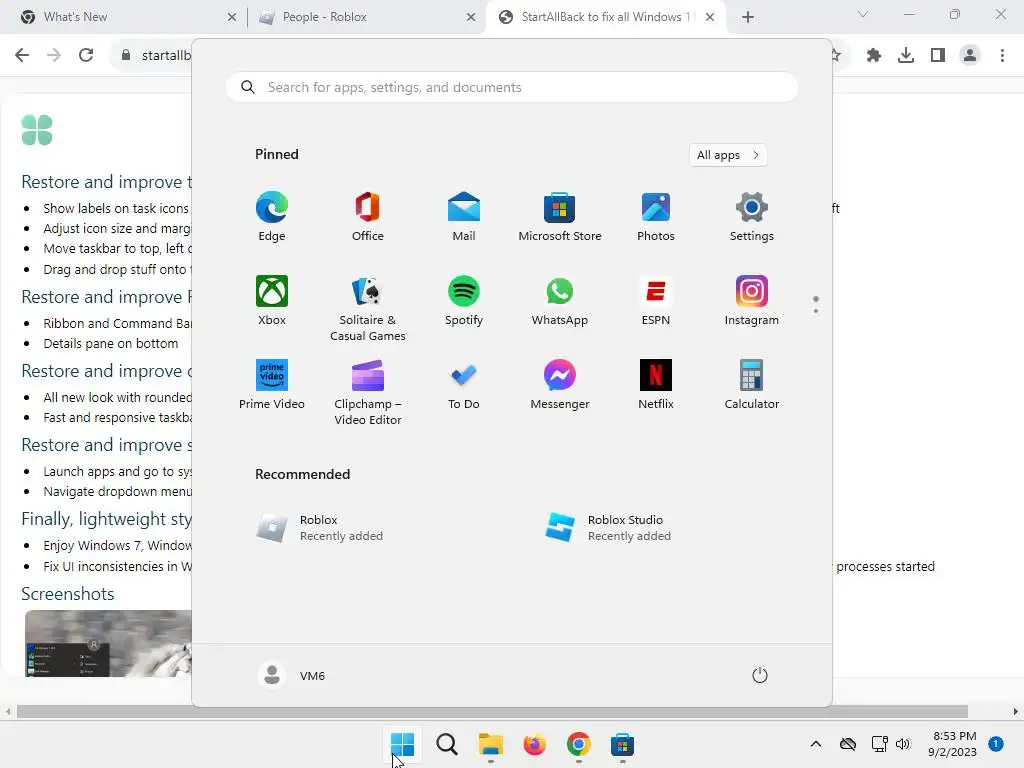Open Solitaire & Casual Games

pyautogui.click(x=368, y=308)
